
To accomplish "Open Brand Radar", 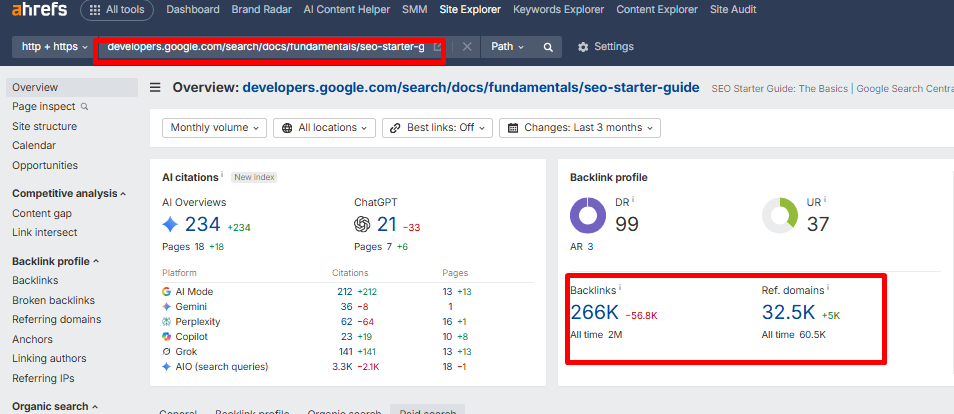I will point(261,10).
